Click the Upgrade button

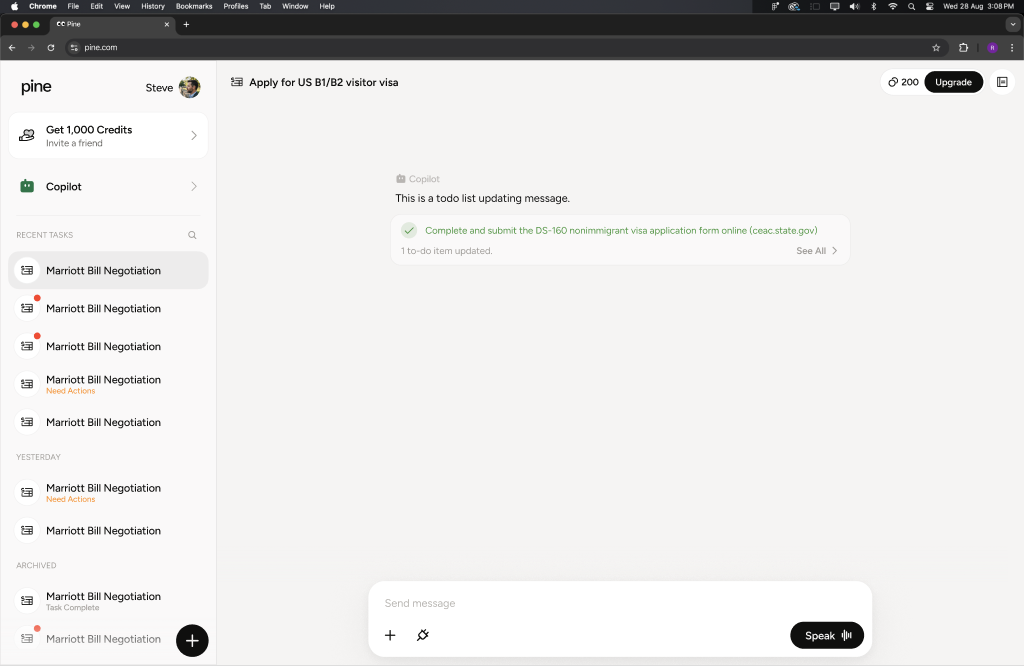click(953, 82)
